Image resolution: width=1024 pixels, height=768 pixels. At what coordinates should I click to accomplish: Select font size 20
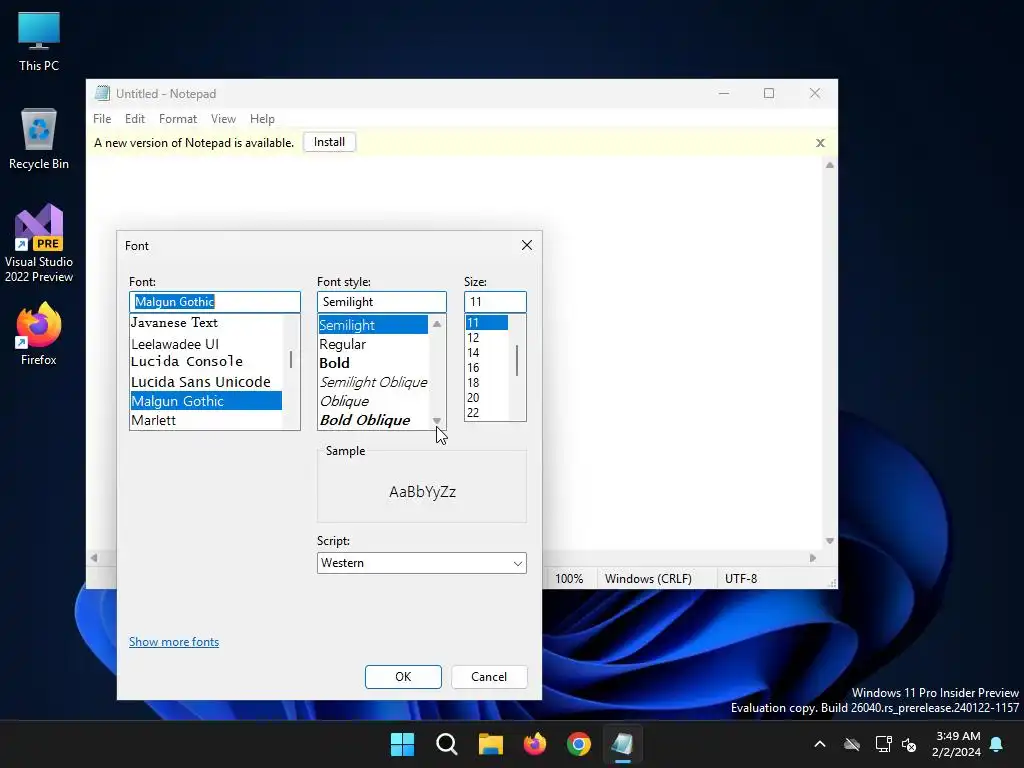pos(487,398)
